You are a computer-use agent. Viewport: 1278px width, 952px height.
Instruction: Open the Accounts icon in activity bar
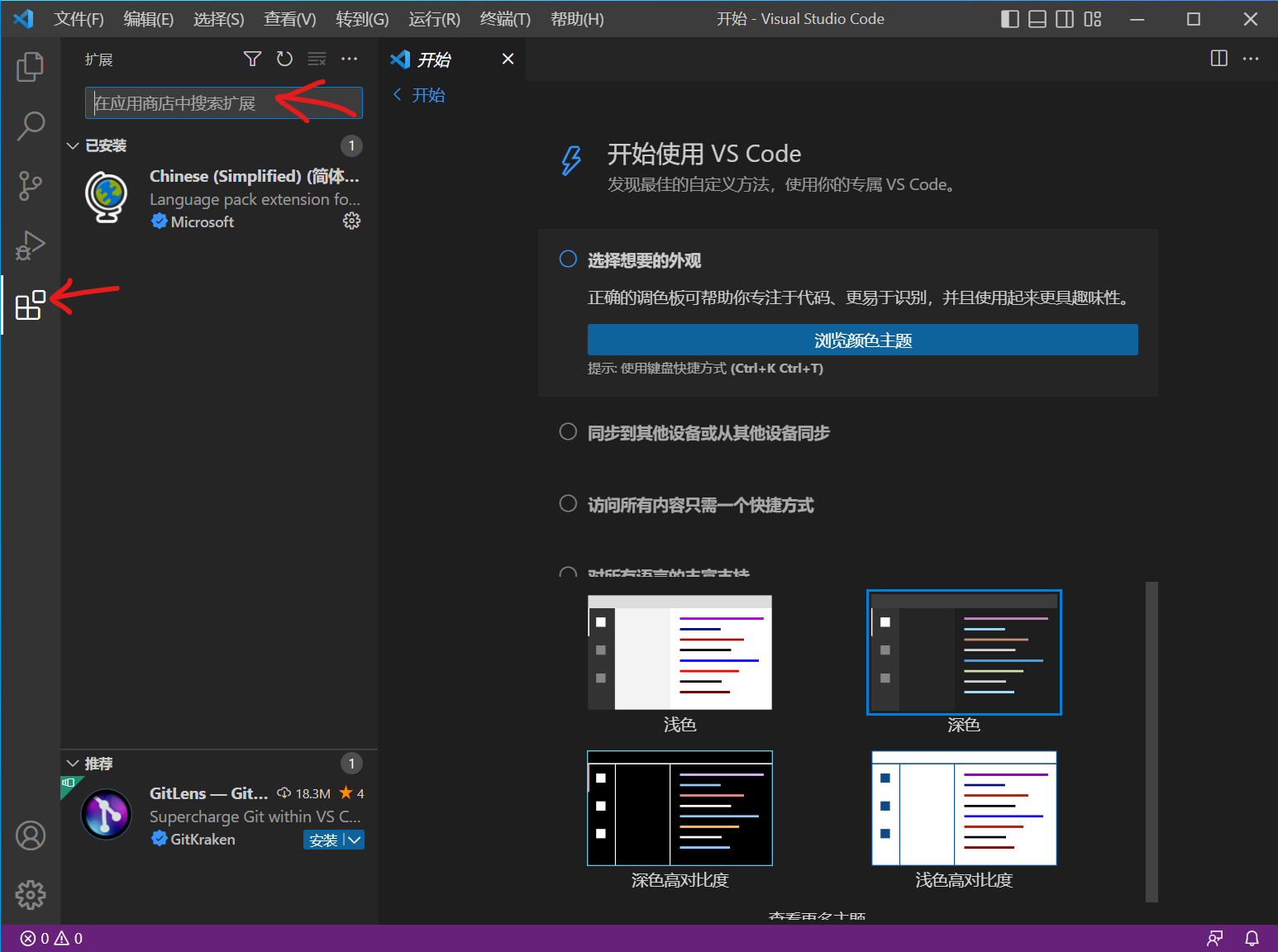click(31, 835)
